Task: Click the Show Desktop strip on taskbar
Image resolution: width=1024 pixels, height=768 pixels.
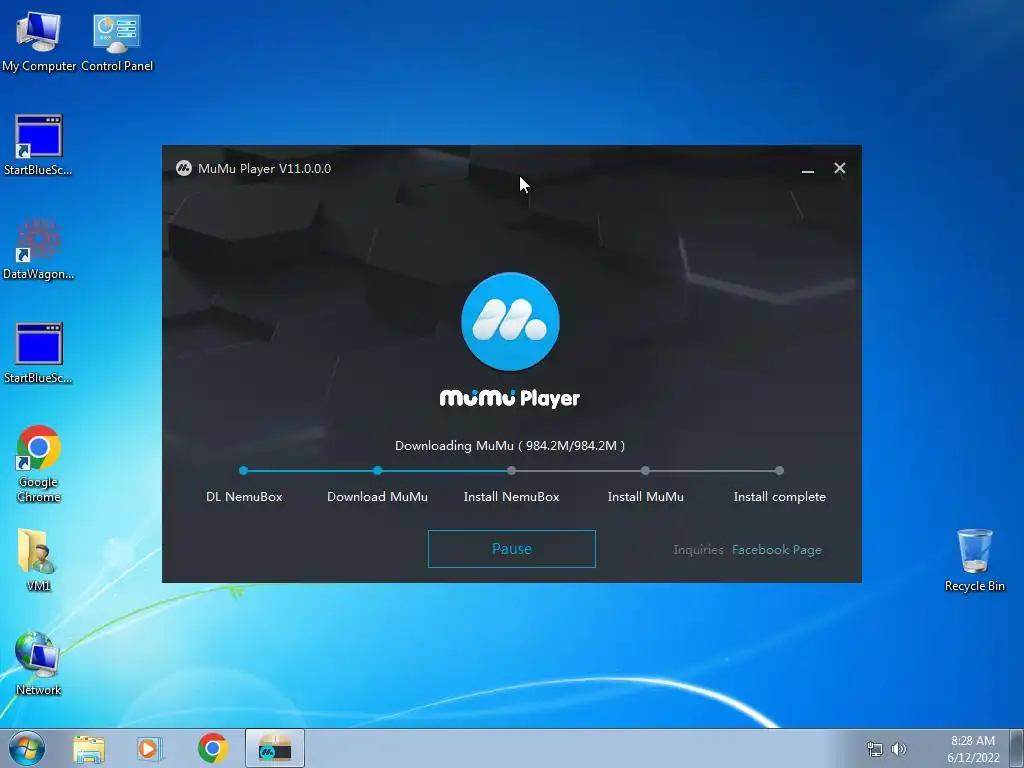Action: (x=1017, y=748)
